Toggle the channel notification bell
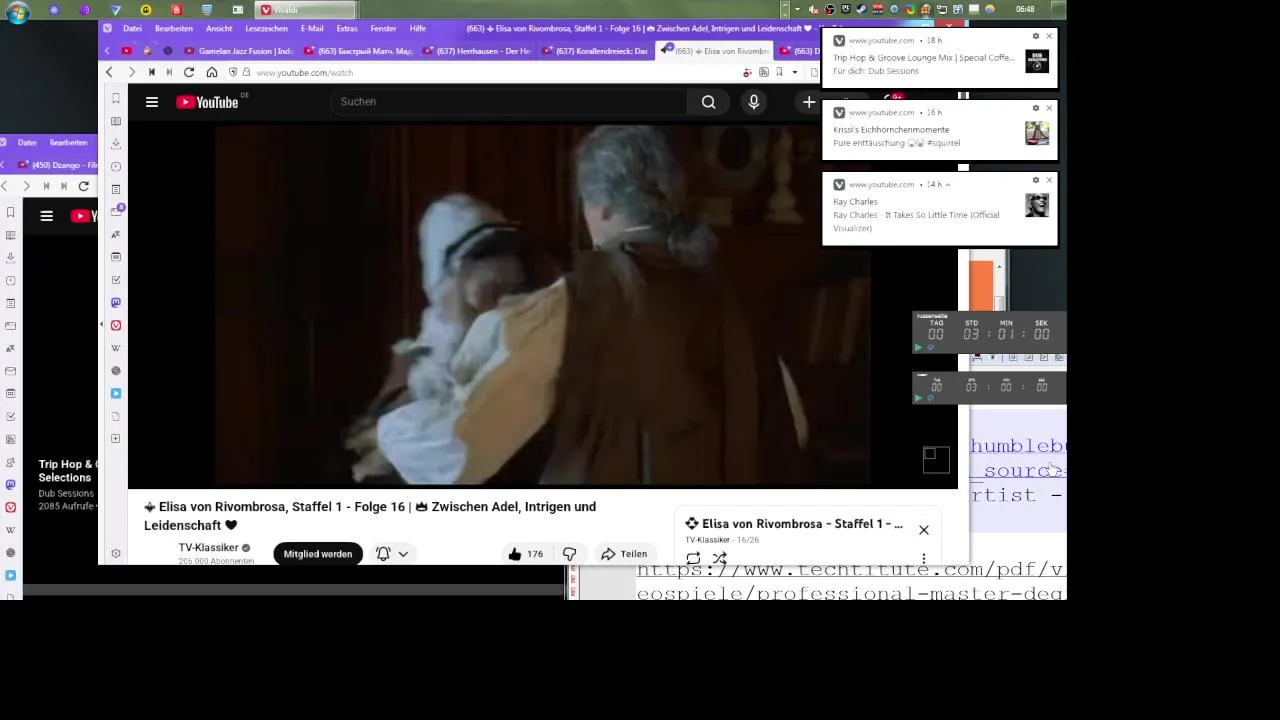The image size is (1280, 720). (383, 554)
